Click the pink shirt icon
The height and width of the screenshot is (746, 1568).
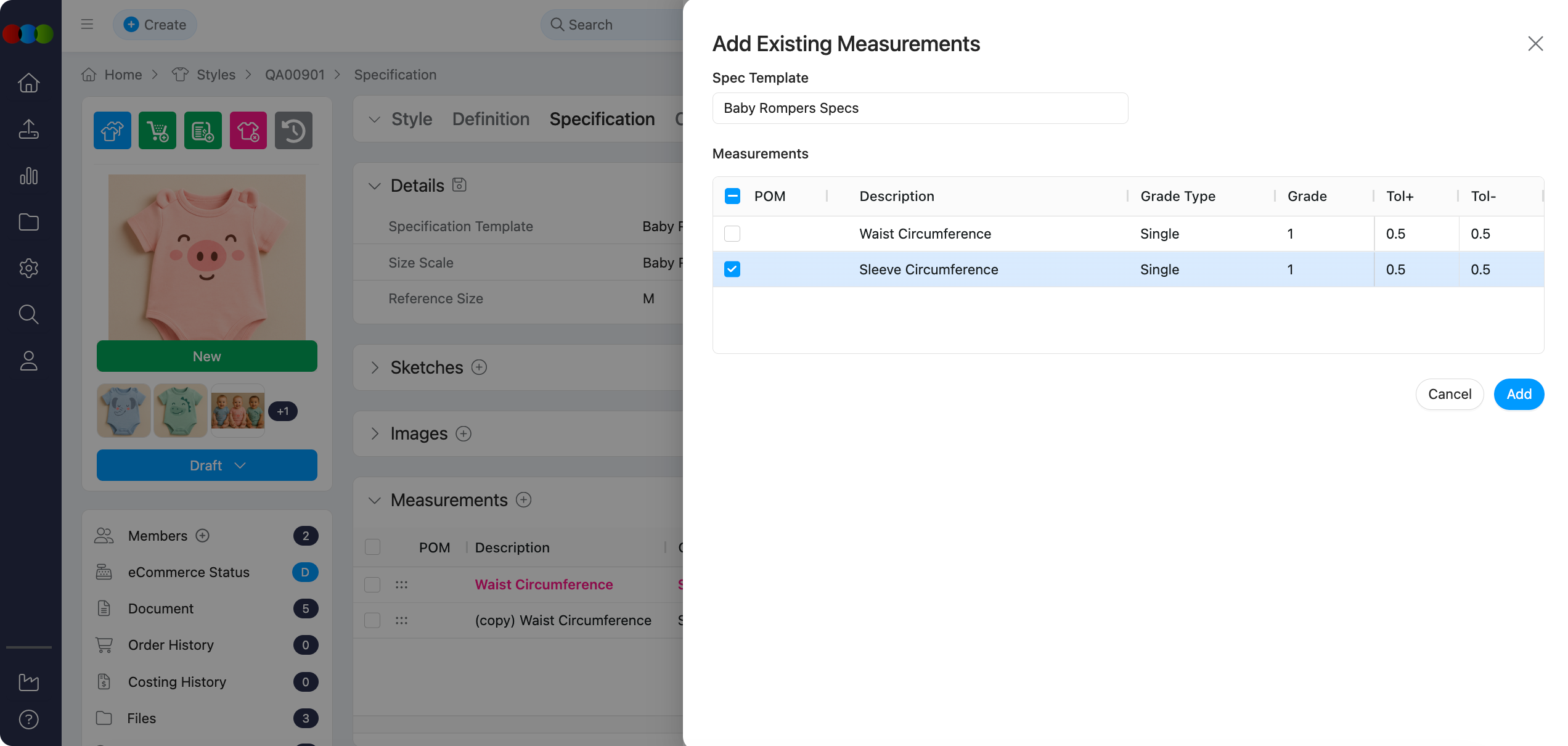tap(248, 131)
